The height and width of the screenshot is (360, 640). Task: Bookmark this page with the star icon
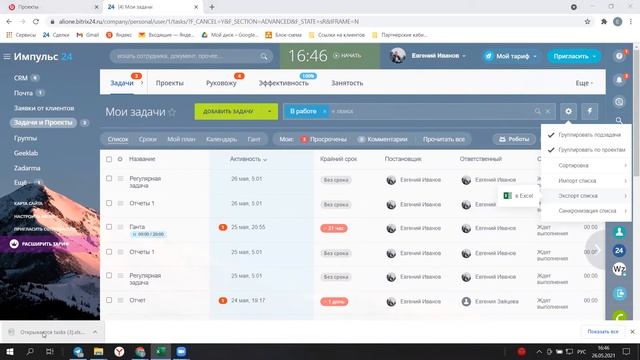tap(587, 22)
